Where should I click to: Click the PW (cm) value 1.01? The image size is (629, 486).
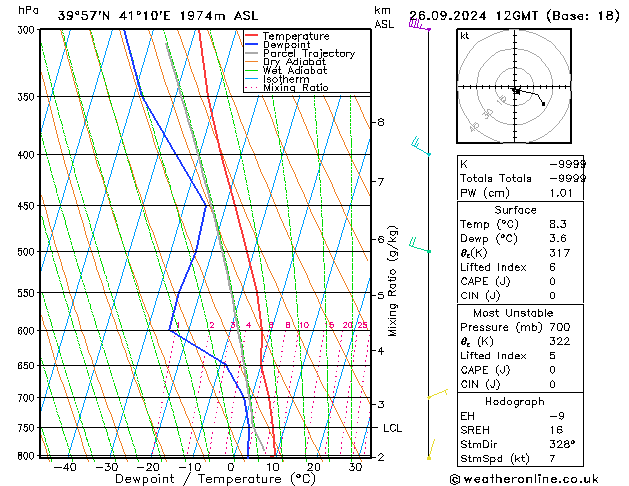(x=561, y=193)
